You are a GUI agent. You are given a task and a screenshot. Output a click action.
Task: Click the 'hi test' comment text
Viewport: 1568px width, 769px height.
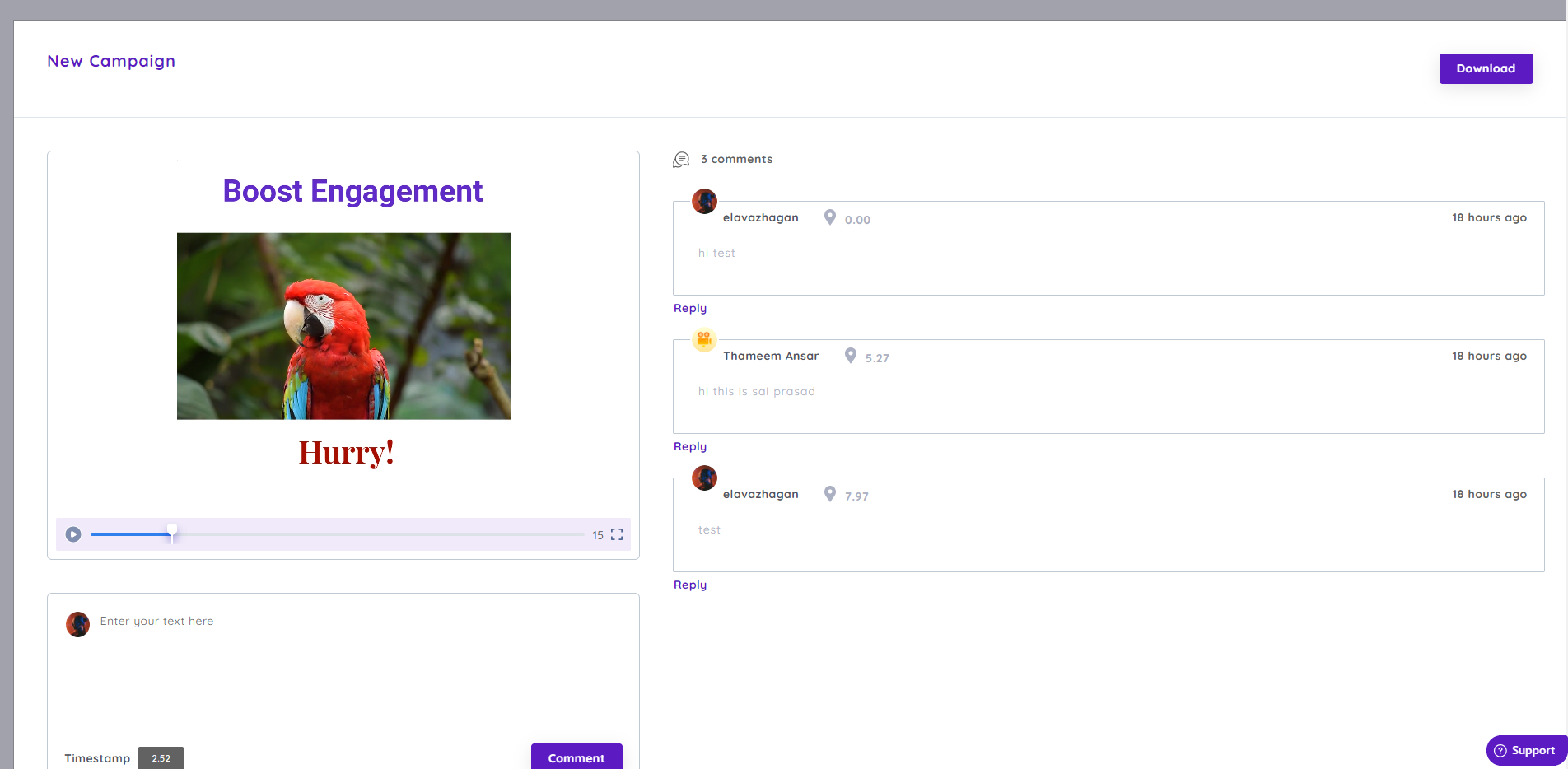tap(716, 253)
